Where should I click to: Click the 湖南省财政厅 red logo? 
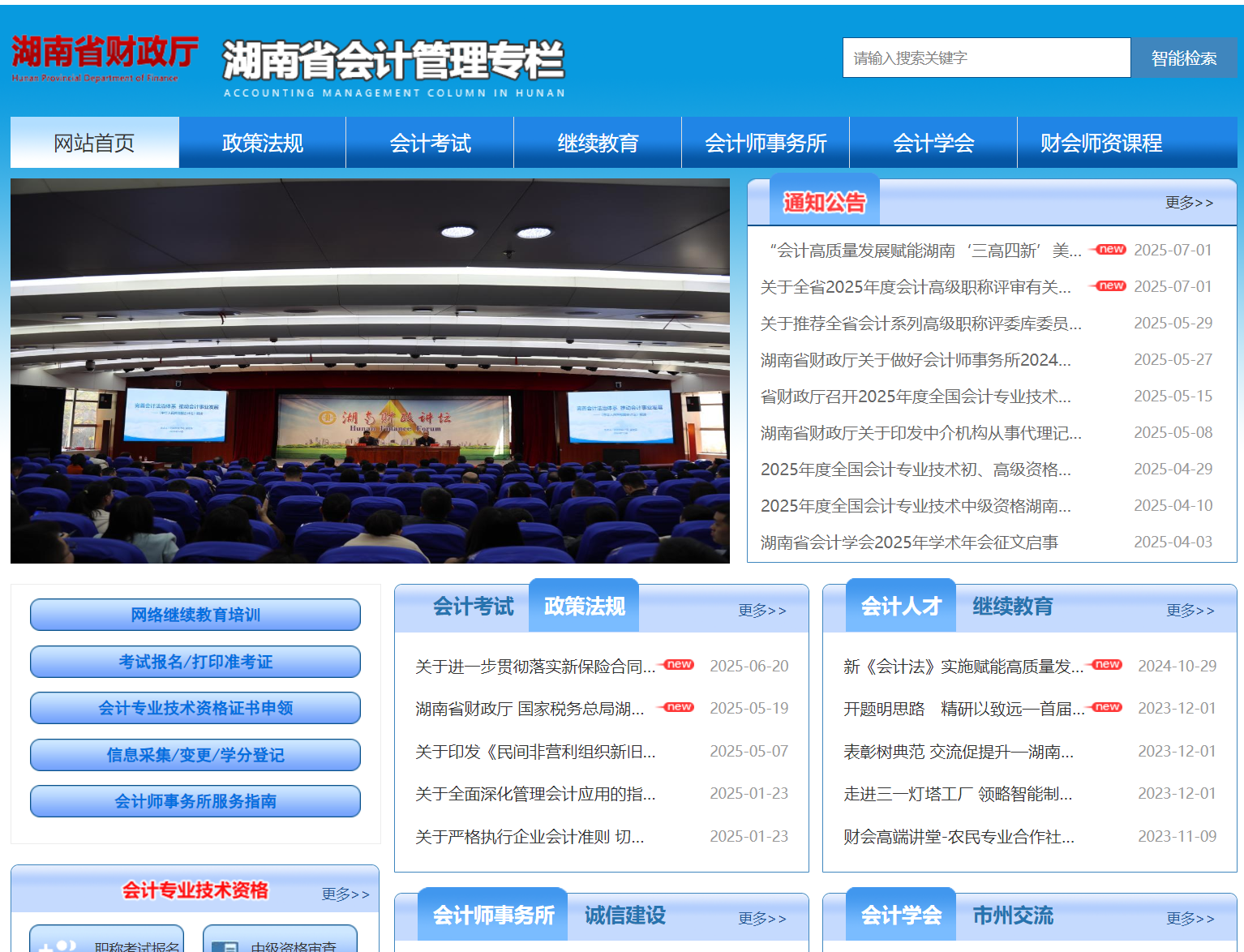click(104, 58)
